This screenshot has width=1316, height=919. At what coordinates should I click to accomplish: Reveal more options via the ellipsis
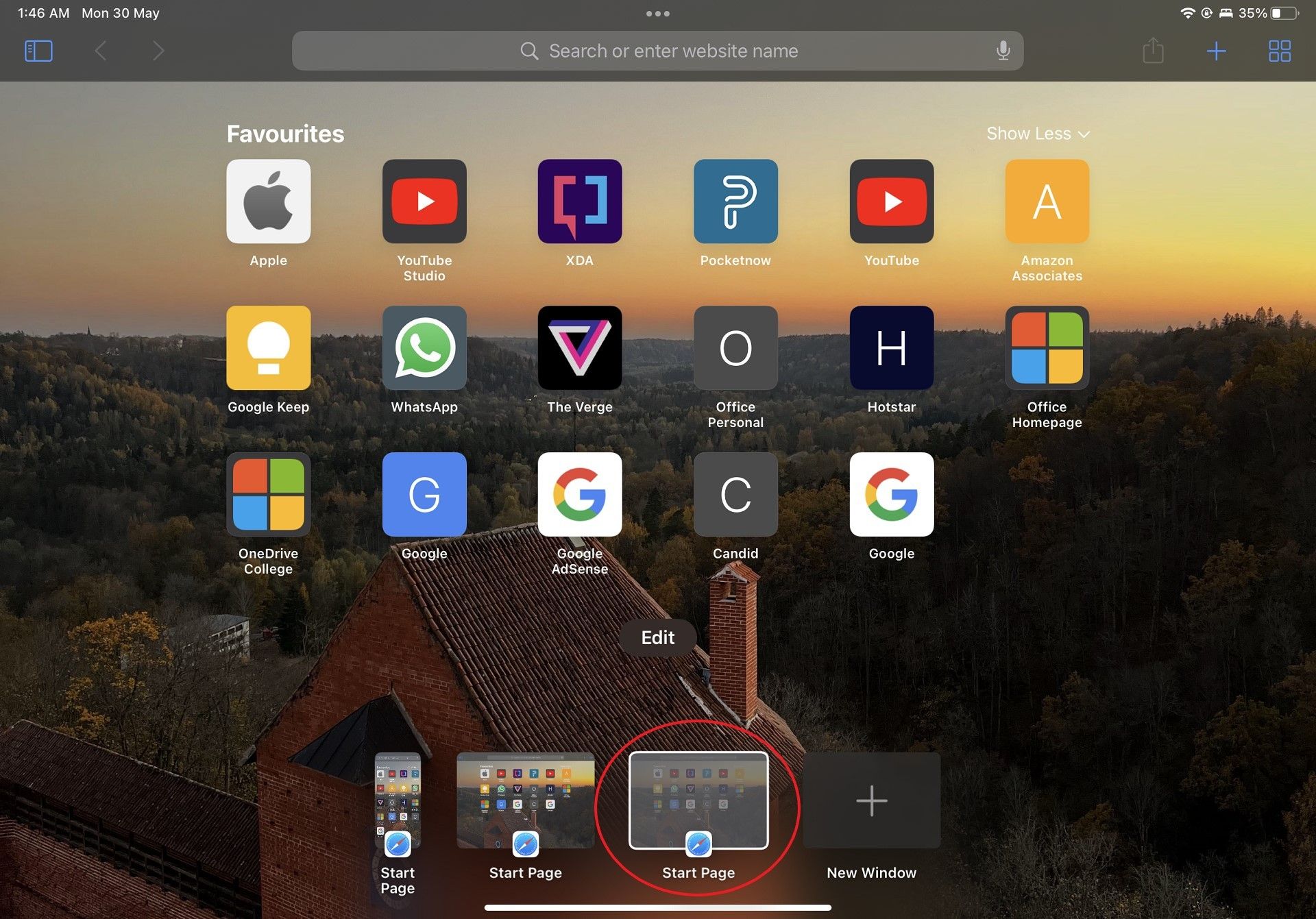[x=658, y=12]
